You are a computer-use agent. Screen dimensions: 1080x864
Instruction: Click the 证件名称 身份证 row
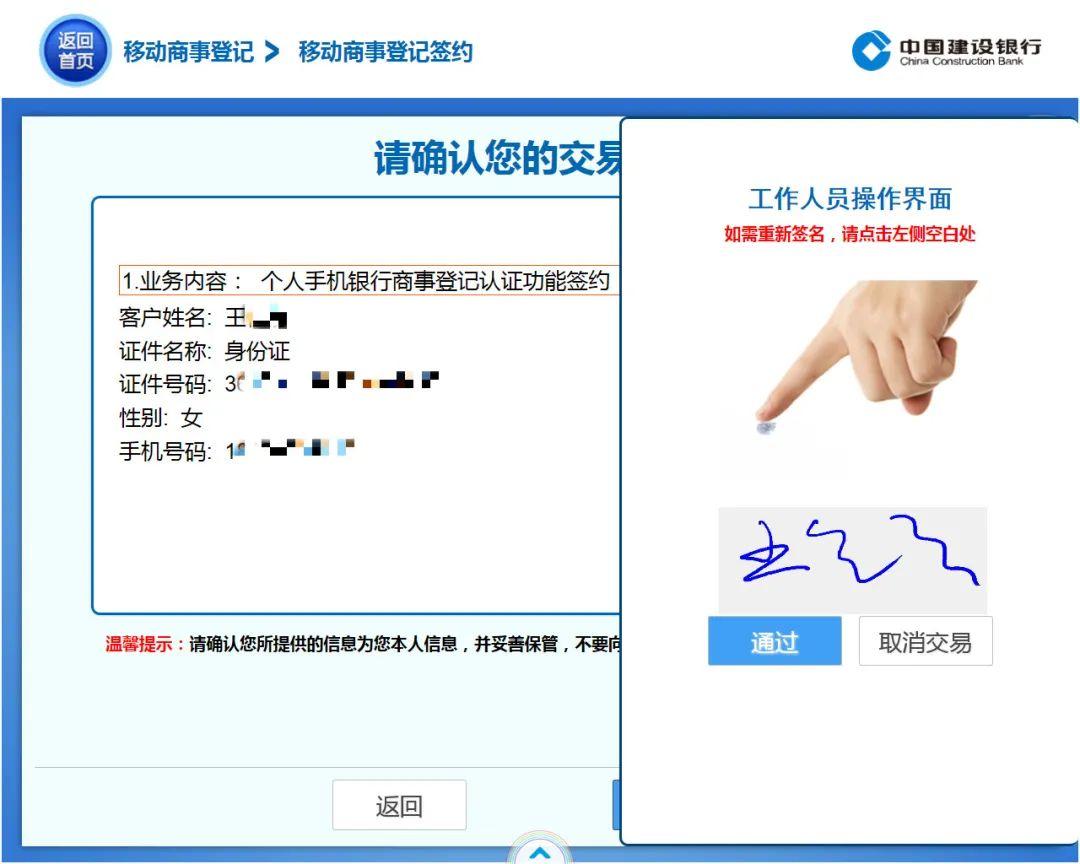(x=204, y=351)
